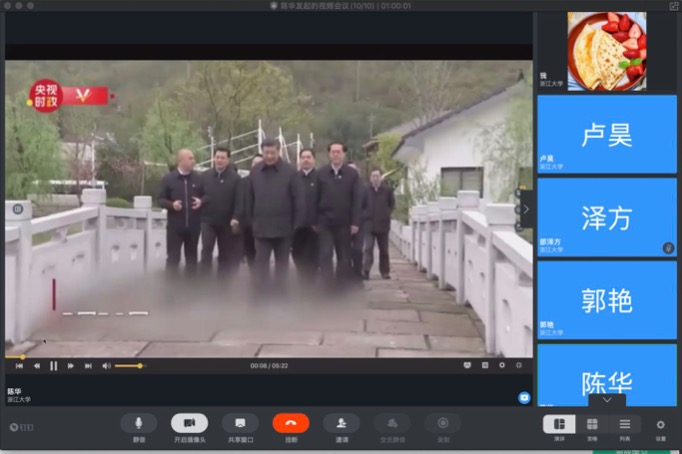This screenshot has height=454, width=682.
Task: Click the 钉钉 DingTalk logo
Action: click(x=22, y=427)
